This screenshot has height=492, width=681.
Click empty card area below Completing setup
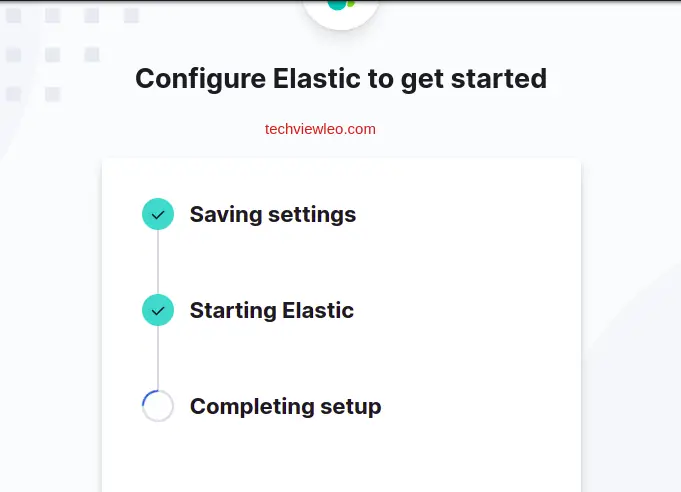click(x=340, y=460)
